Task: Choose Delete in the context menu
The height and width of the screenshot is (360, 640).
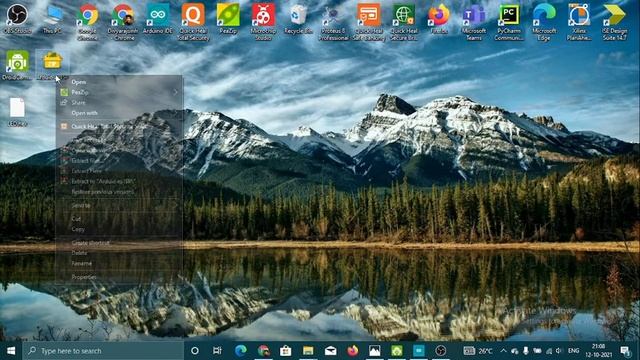Action: (x=119, y=253)
